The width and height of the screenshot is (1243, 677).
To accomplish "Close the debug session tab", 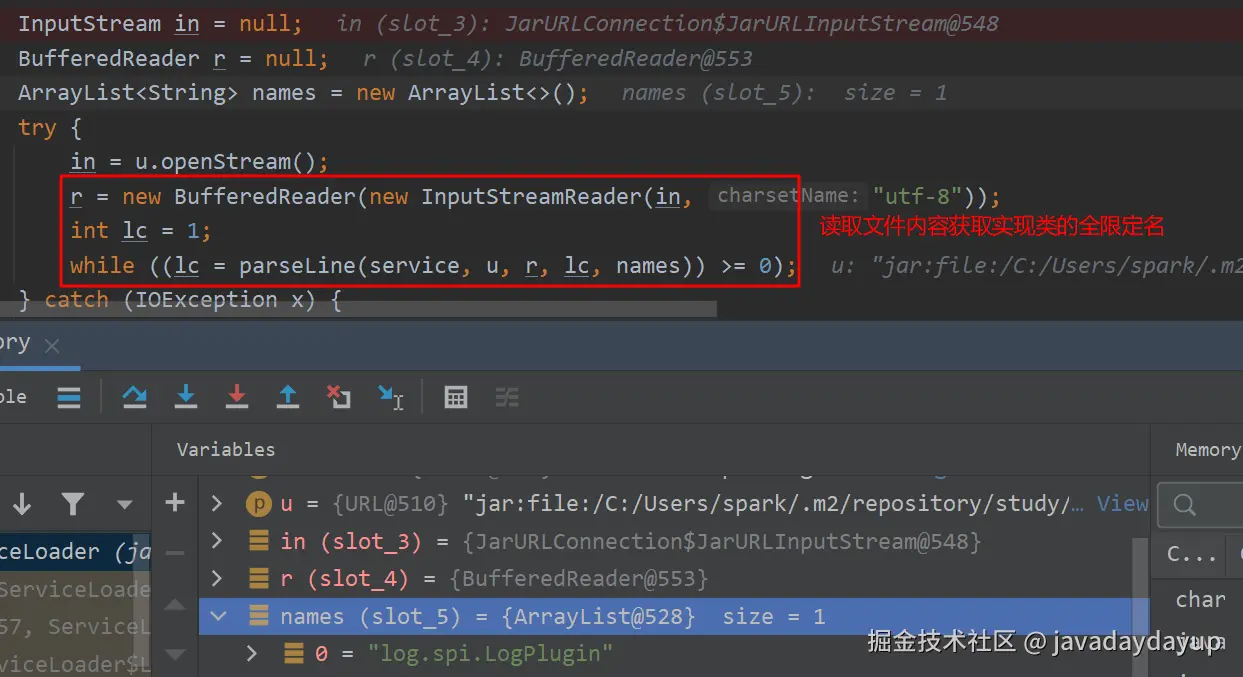I will [52, 346].
